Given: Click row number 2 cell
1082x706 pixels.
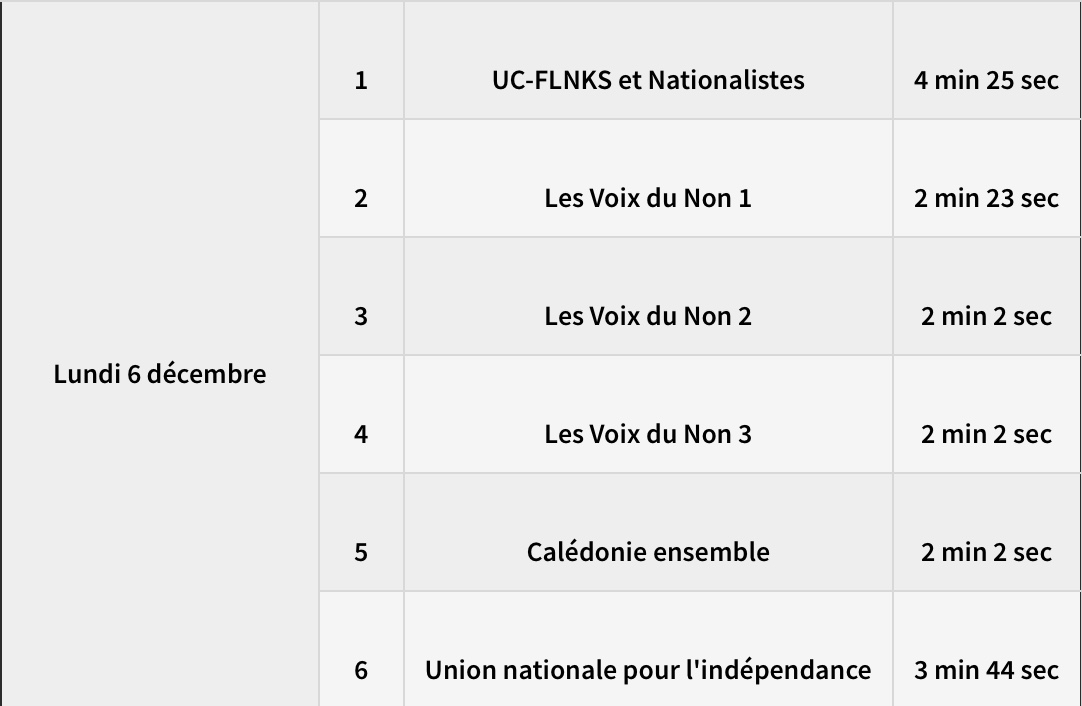Looking at the screenshot, I should tap(361, 199).
